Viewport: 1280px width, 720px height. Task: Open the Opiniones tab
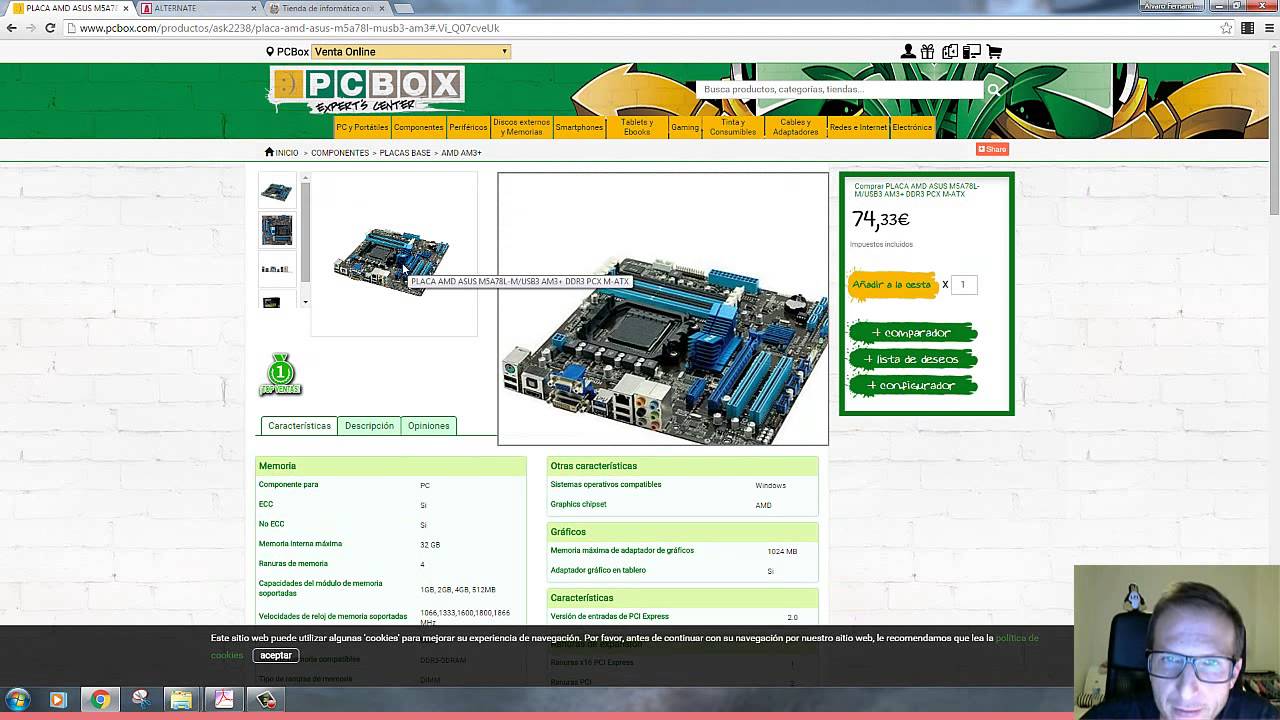[428, 426]
